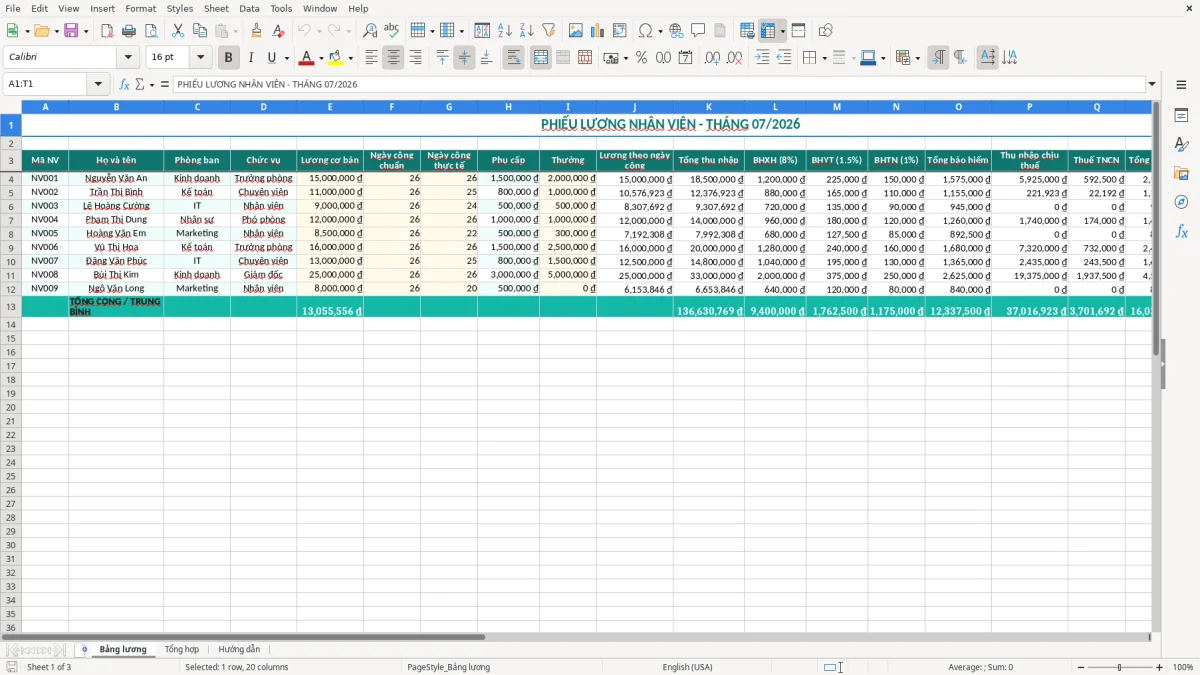This screenshot has width=1200, height=675.
Task: Click the zoom out minus button
Action: (1081, 667)
